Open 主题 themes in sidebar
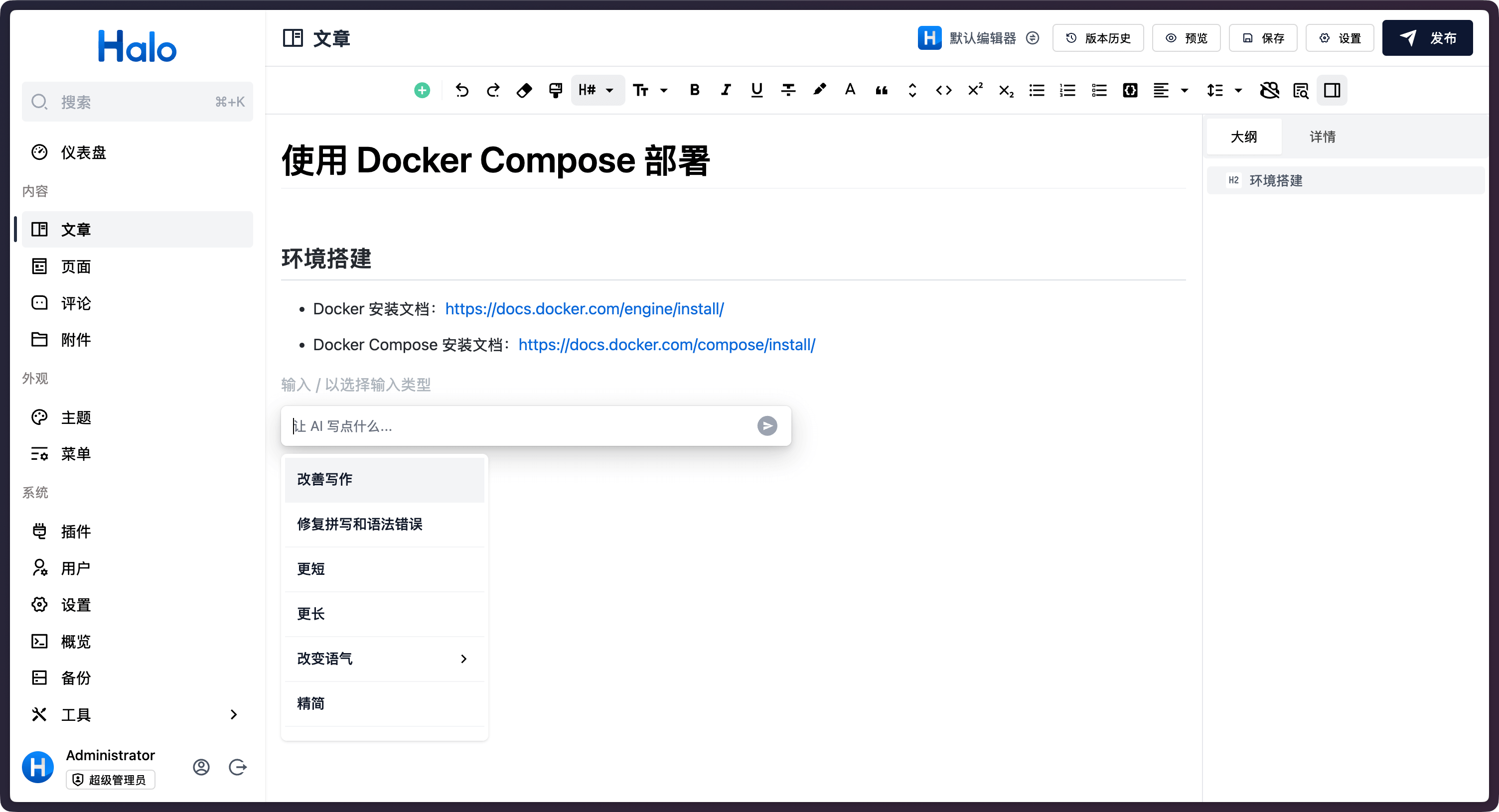 pos(138,417)
